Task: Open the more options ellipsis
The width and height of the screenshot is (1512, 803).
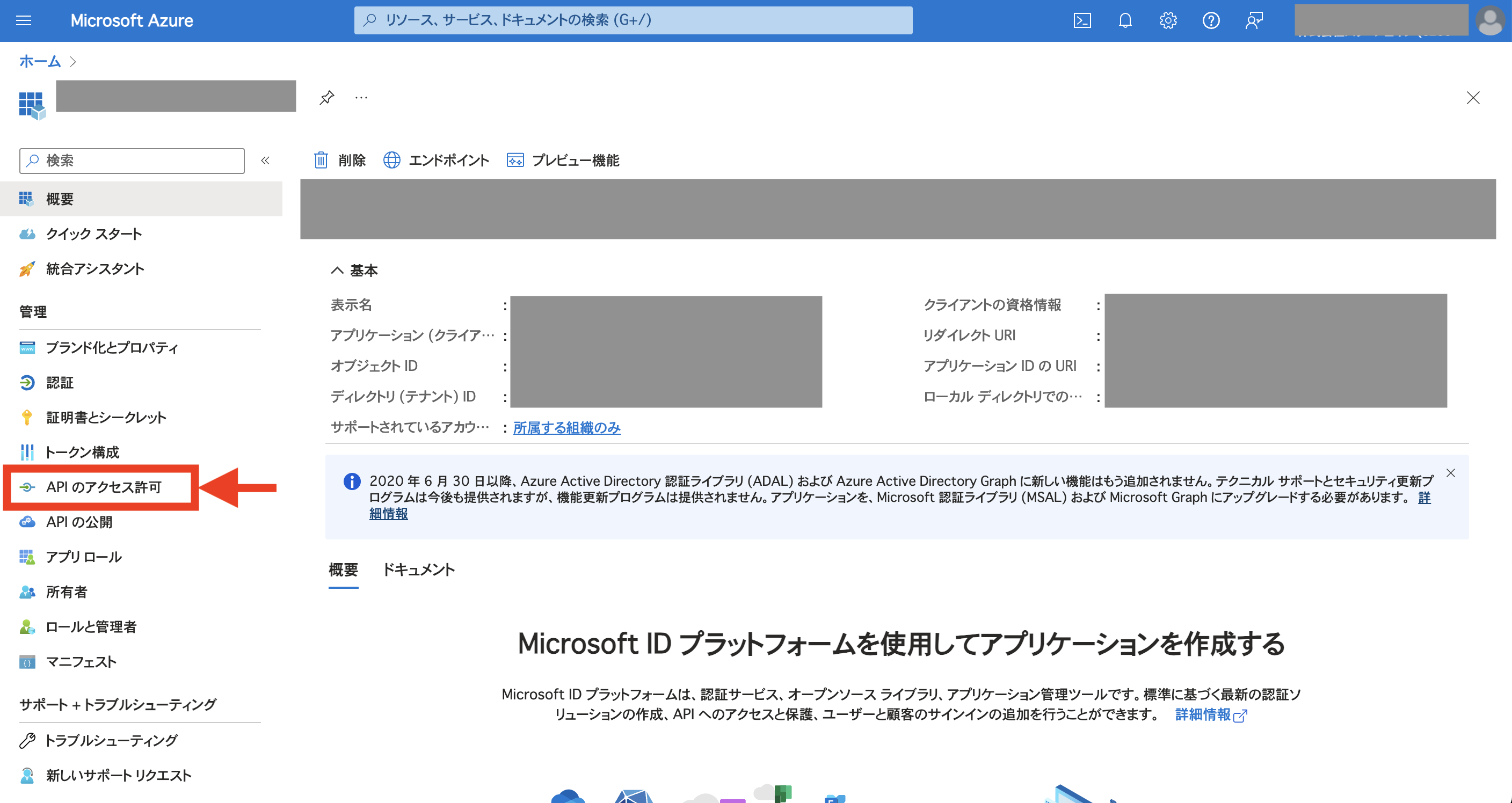Action: [361, 98]
